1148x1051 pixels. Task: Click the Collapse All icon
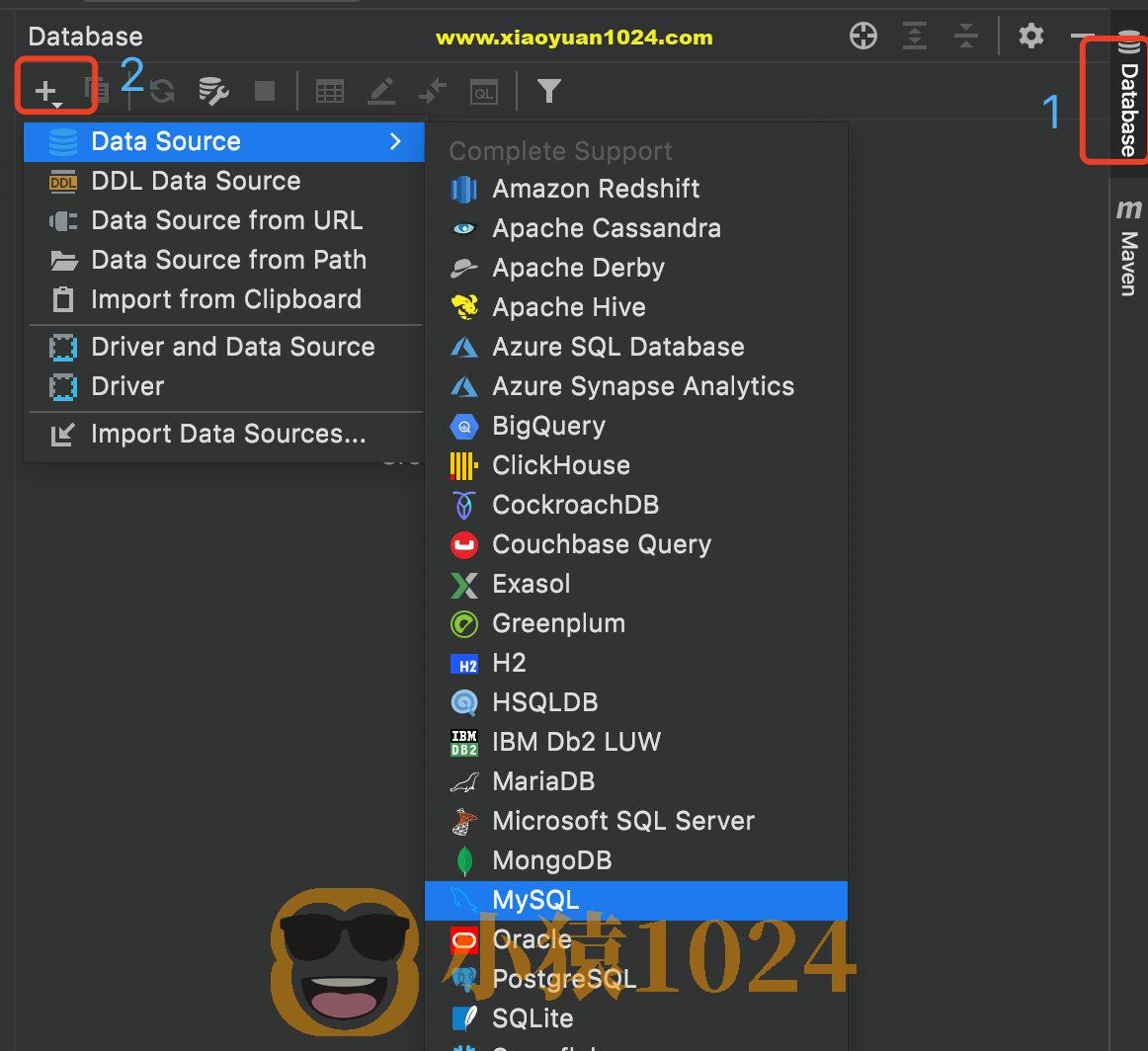(965, 37)
